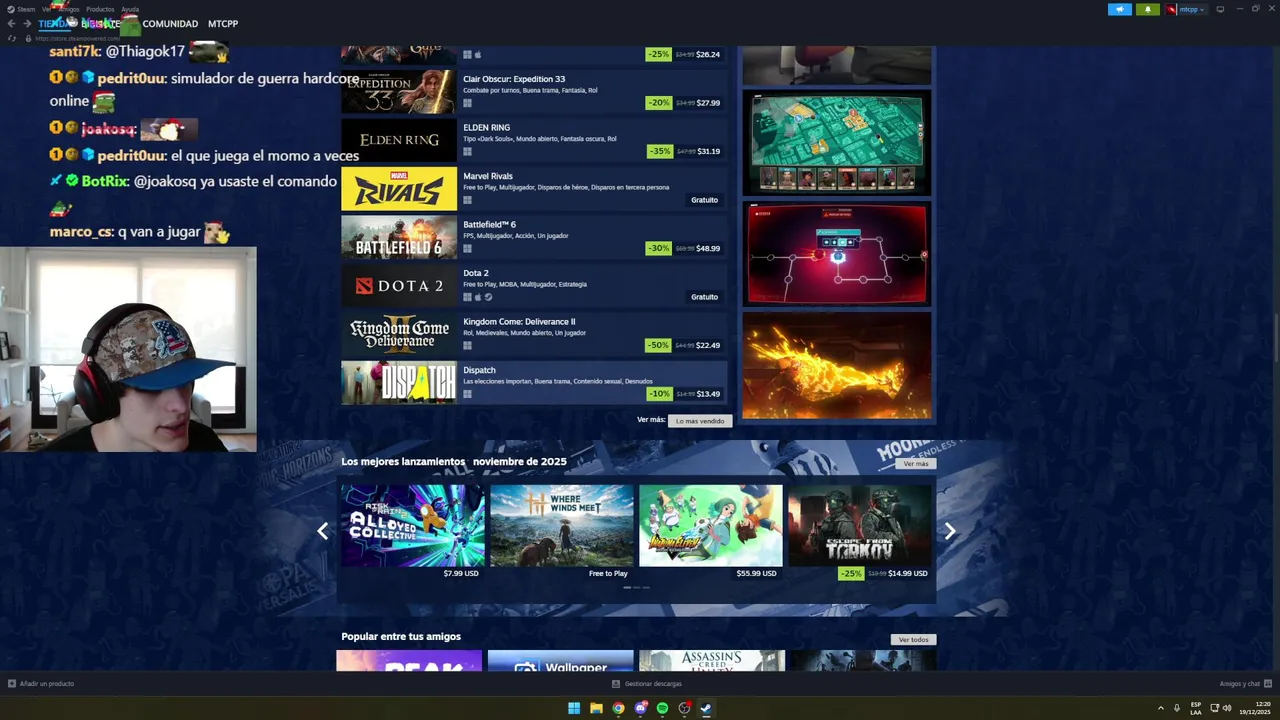1280x720 pixels.
Task: Click the Steam icon in taskbar
Action: click(x=706, y=708)
